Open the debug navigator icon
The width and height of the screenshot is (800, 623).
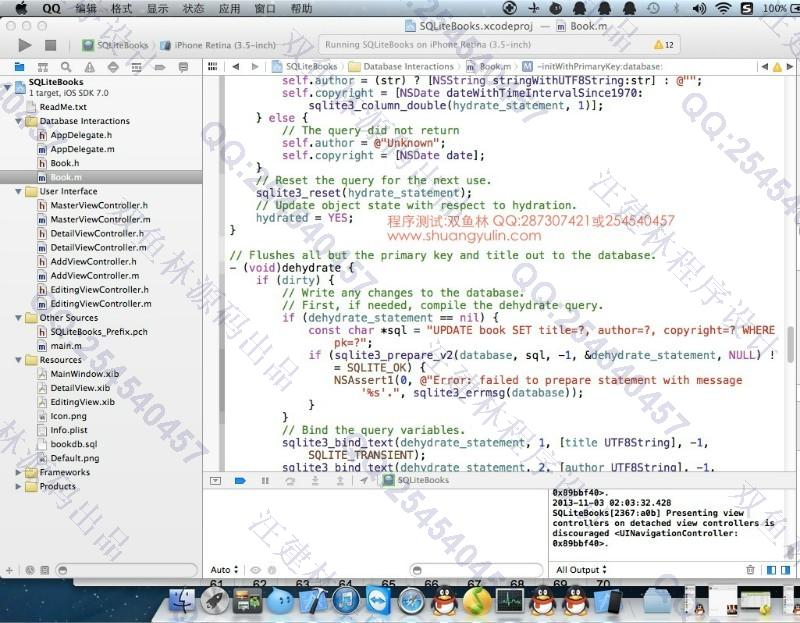click(x=136, y=67)
